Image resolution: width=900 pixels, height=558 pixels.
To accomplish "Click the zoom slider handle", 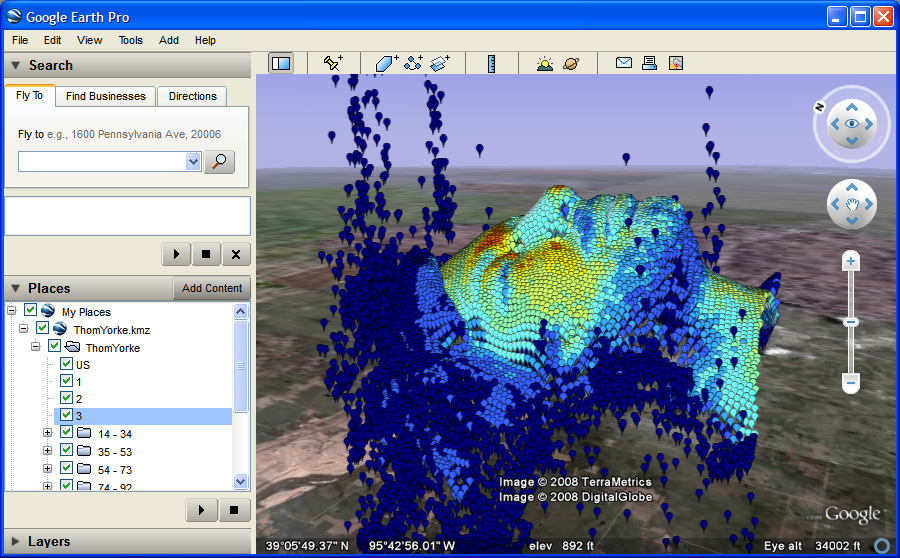I will tap(851, 322).
